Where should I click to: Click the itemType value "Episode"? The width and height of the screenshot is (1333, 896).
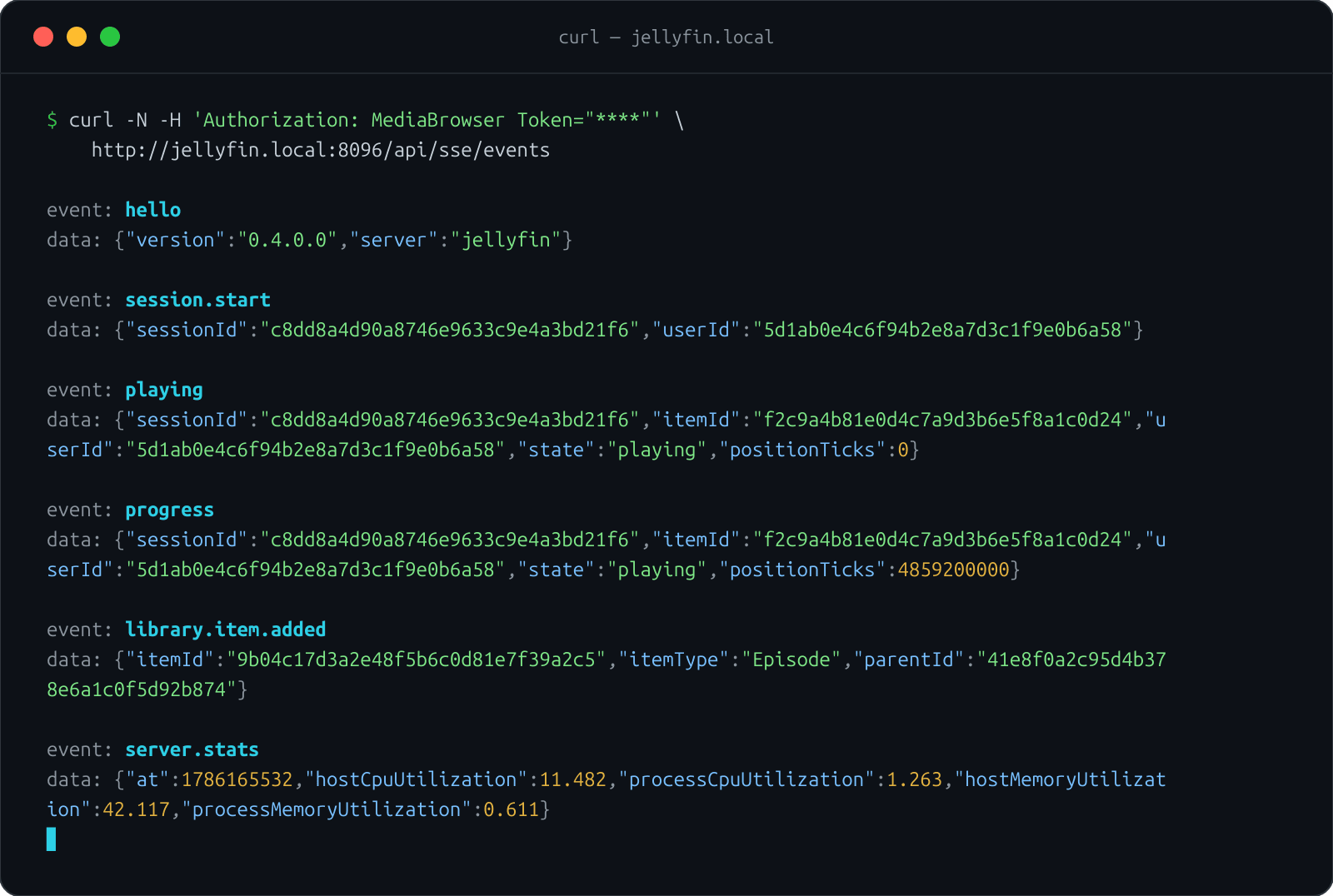pos(791,660)
